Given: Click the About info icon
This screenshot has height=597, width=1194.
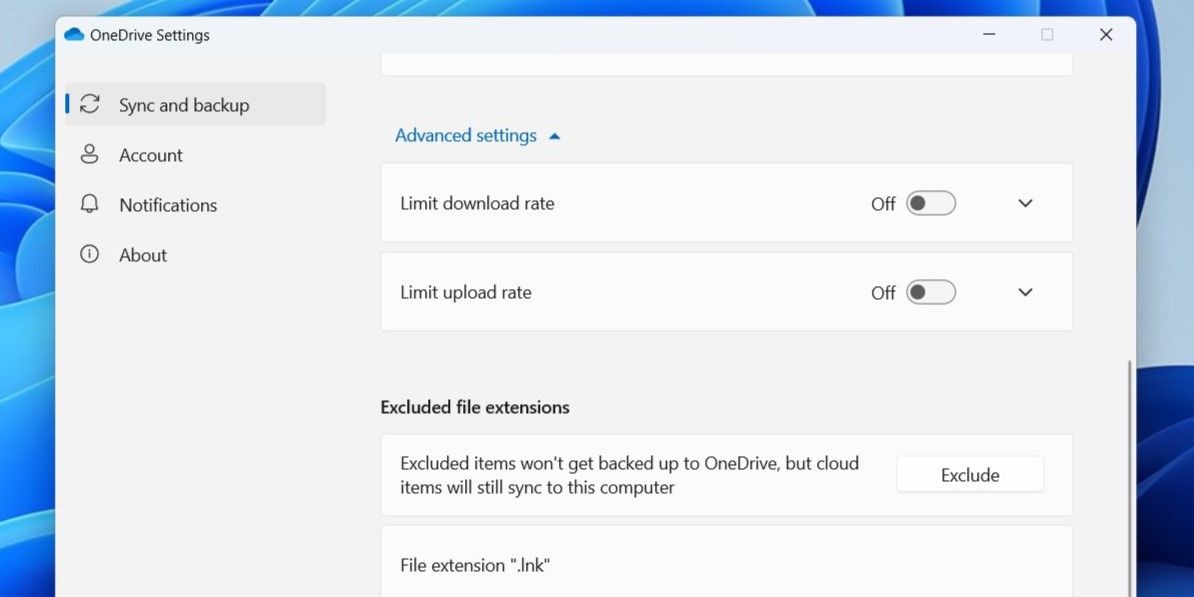Looking at the screenshot, I should 90,254.
